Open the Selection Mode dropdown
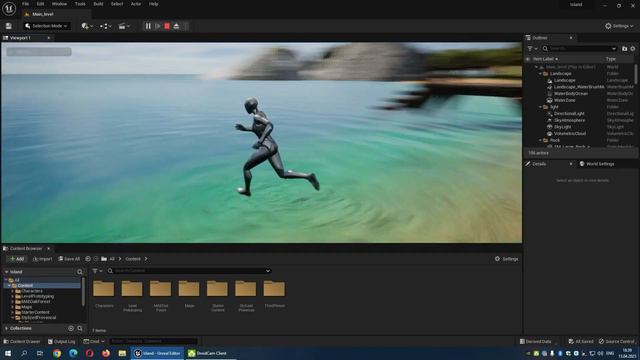 pos(46,26)
